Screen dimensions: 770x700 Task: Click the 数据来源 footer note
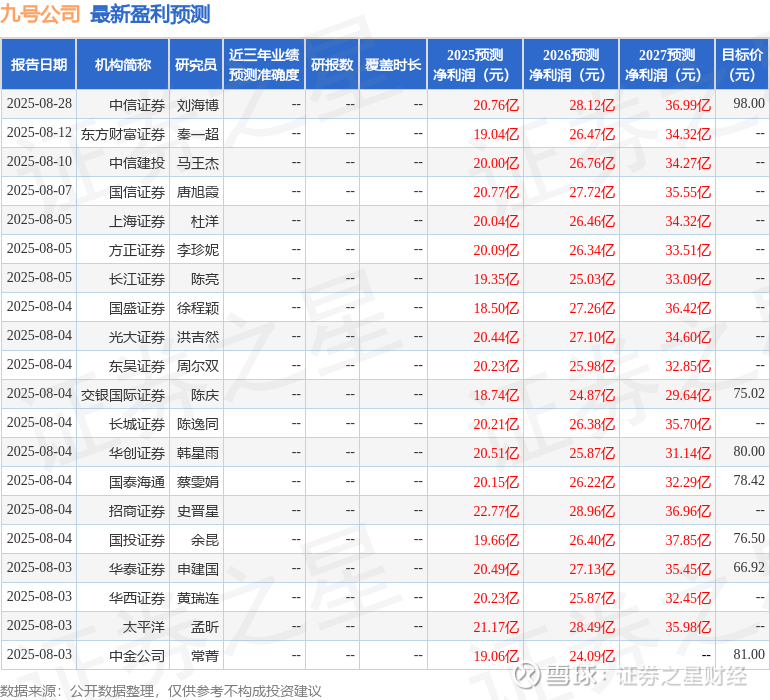(161, 691)
